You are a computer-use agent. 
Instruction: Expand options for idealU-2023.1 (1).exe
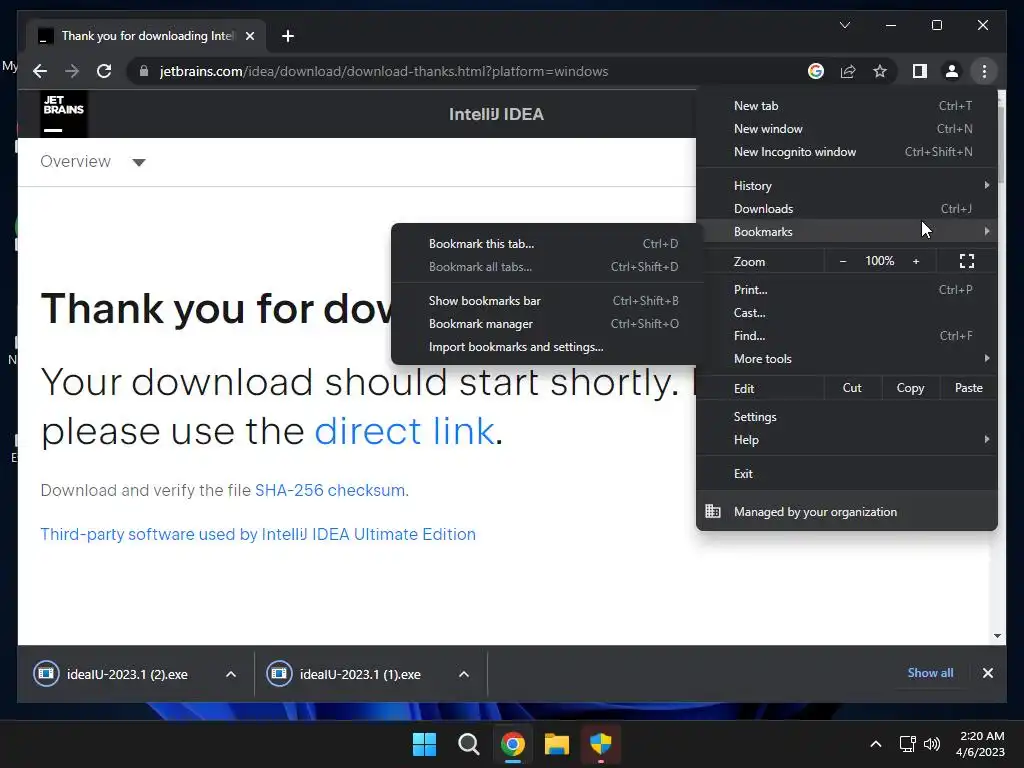[x=464, y=674]
